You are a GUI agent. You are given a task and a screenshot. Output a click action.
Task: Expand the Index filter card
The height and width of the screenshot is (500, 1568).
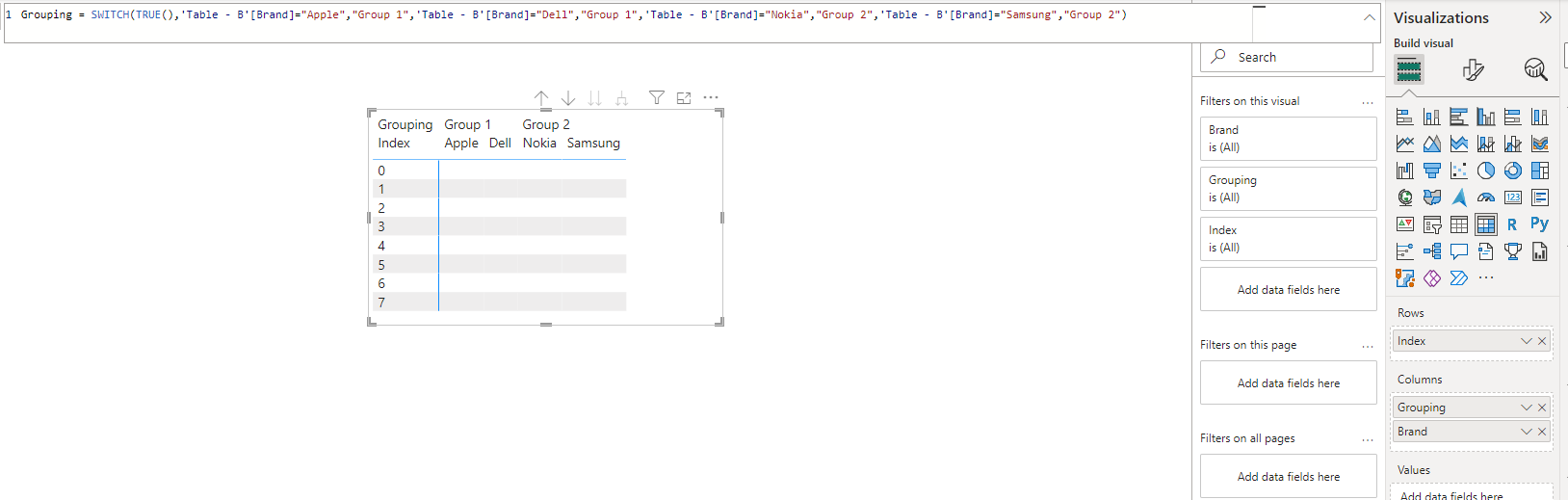coord(1289,239)
